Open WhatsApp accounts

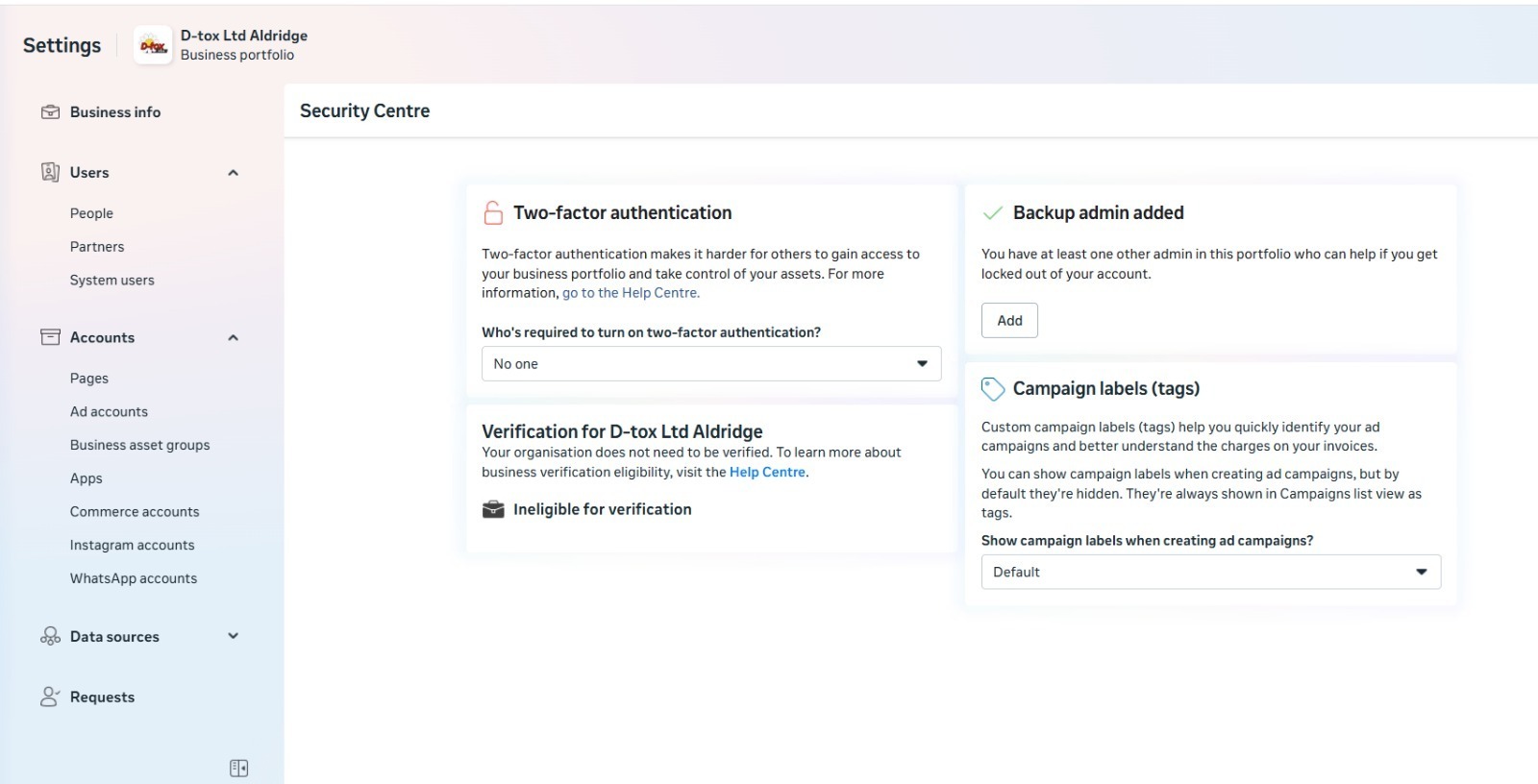coord(133,578)
